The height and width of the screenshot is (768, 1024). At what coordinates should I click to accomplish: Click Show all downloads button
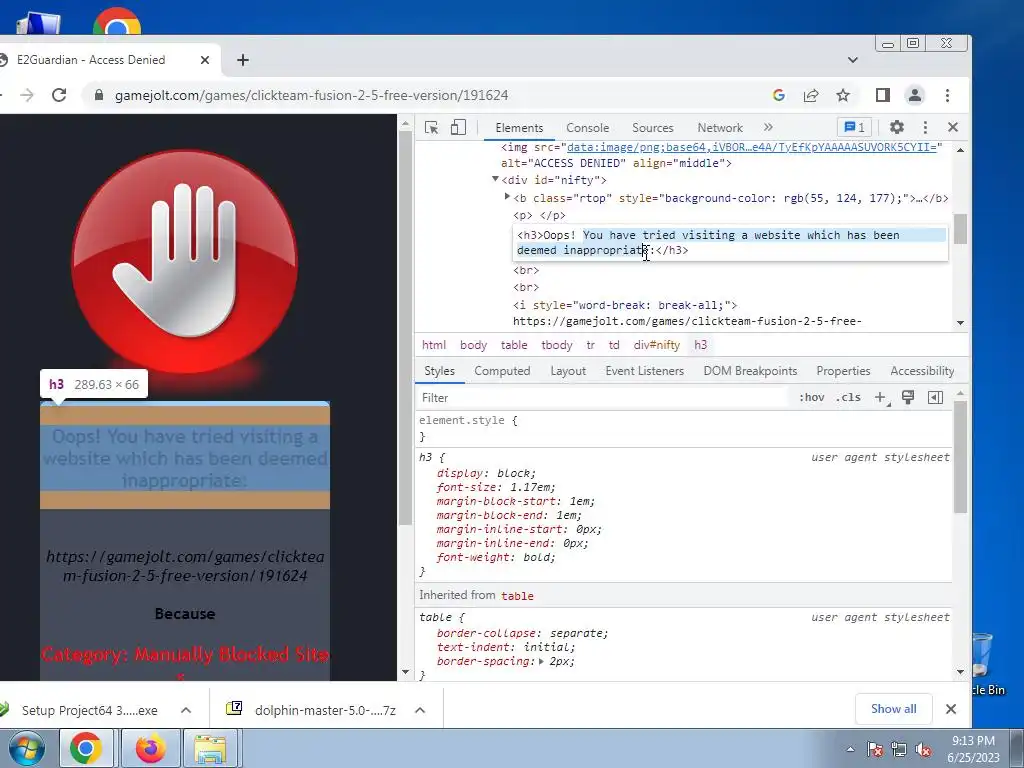tap(893, 709)
